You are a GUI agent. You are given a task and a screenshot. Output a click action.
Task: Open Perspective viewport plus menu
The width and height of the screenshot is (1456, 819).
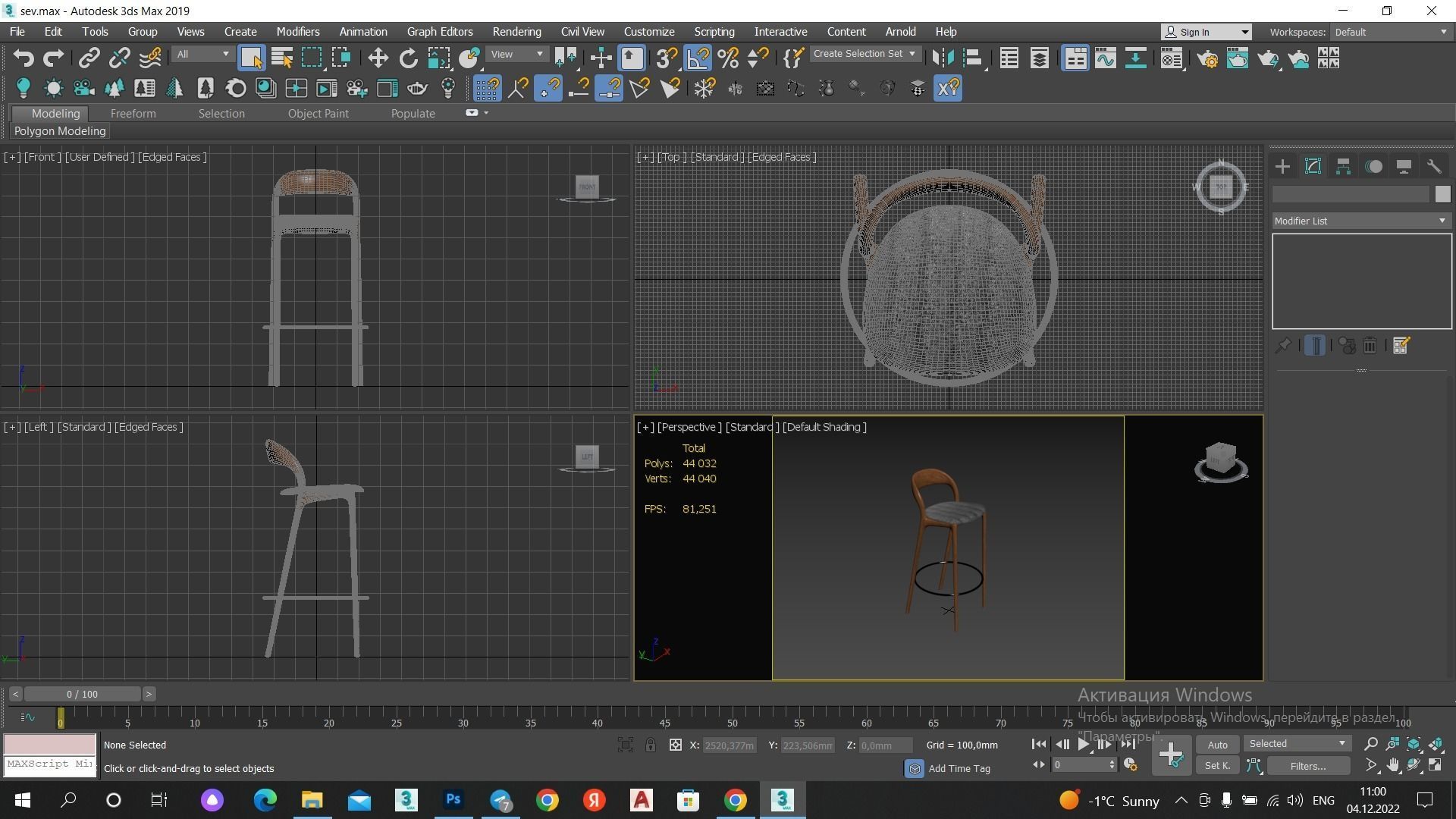point(645,427)
